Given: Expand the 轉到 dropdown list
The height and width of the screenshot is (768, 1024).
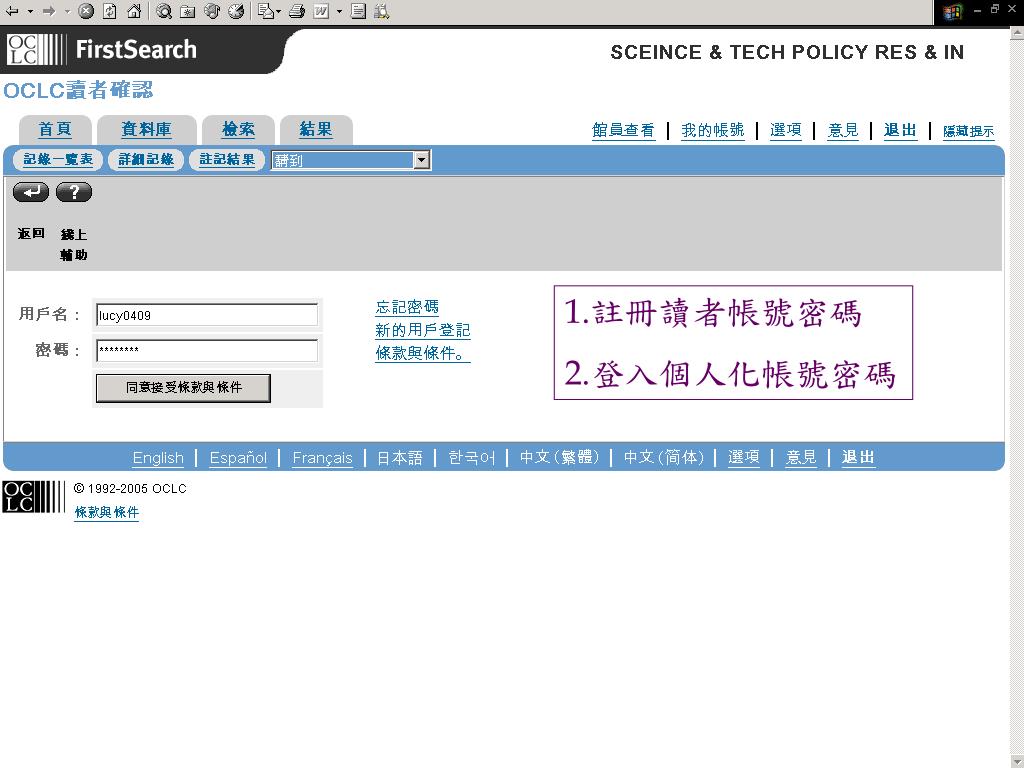Looking at the screenshot, I should (421, 160).
